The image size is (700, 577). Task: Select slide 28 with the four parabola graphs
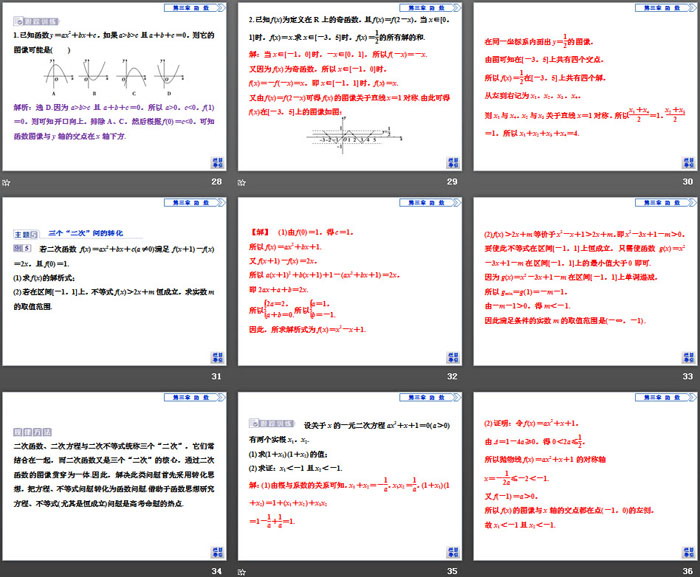pyautogui.click(x=114, y=88)
